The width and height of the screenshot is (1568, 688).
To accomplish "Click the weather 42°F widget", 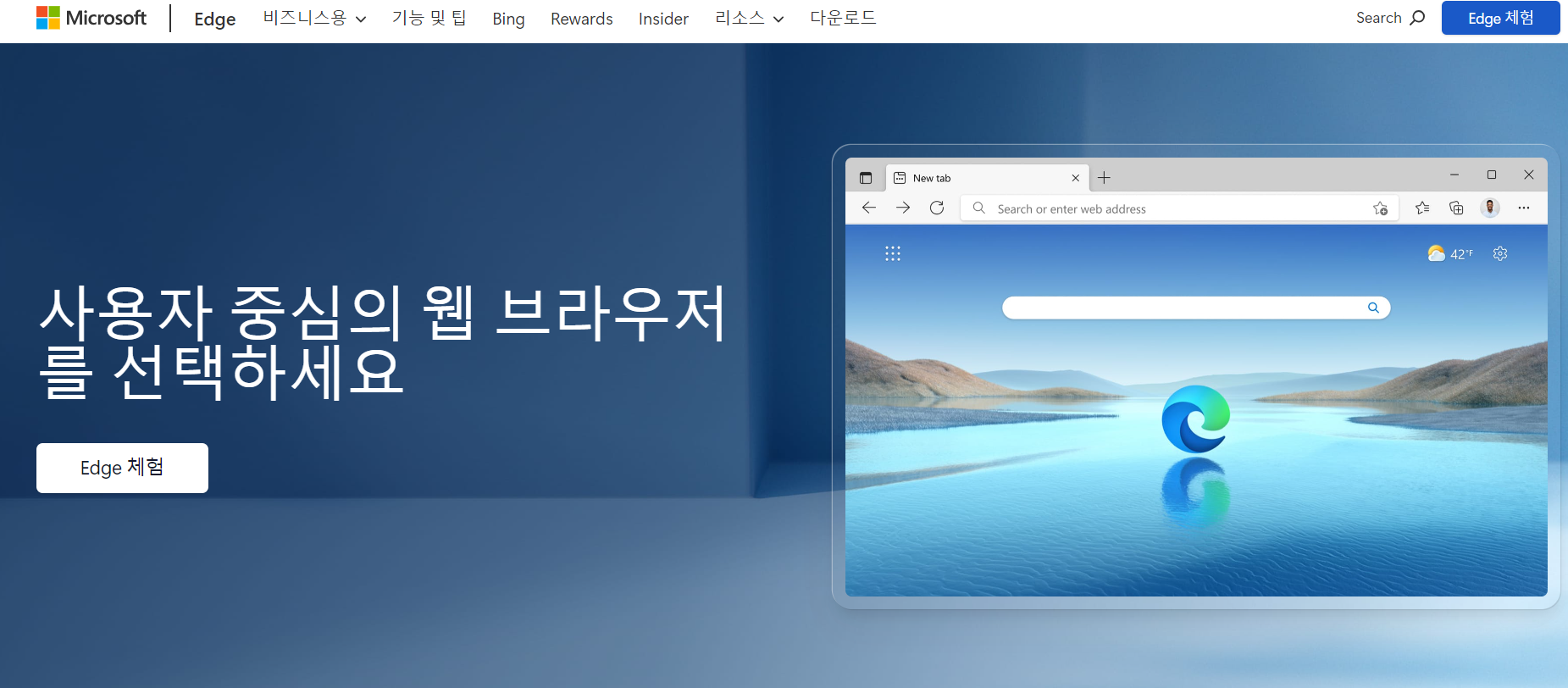I will (x=1450, y=253).
